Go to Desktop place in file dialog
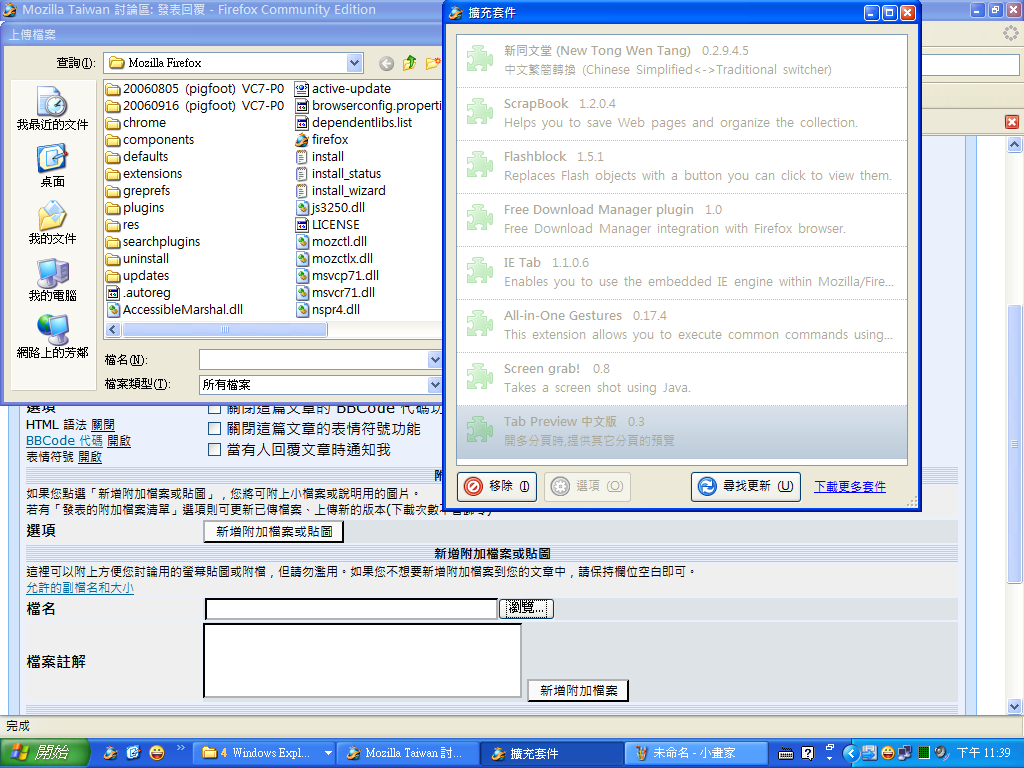Image resolution: width=1024 pixels, height=768 pixels. click(x=52, y=166)
